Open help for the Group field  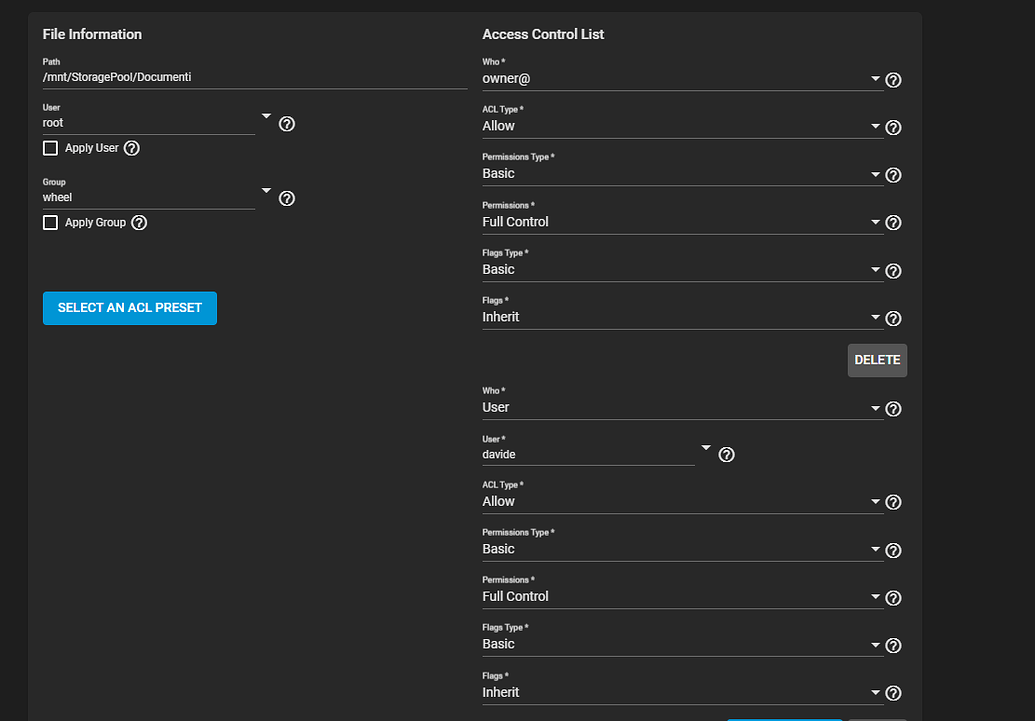(287, 198)
